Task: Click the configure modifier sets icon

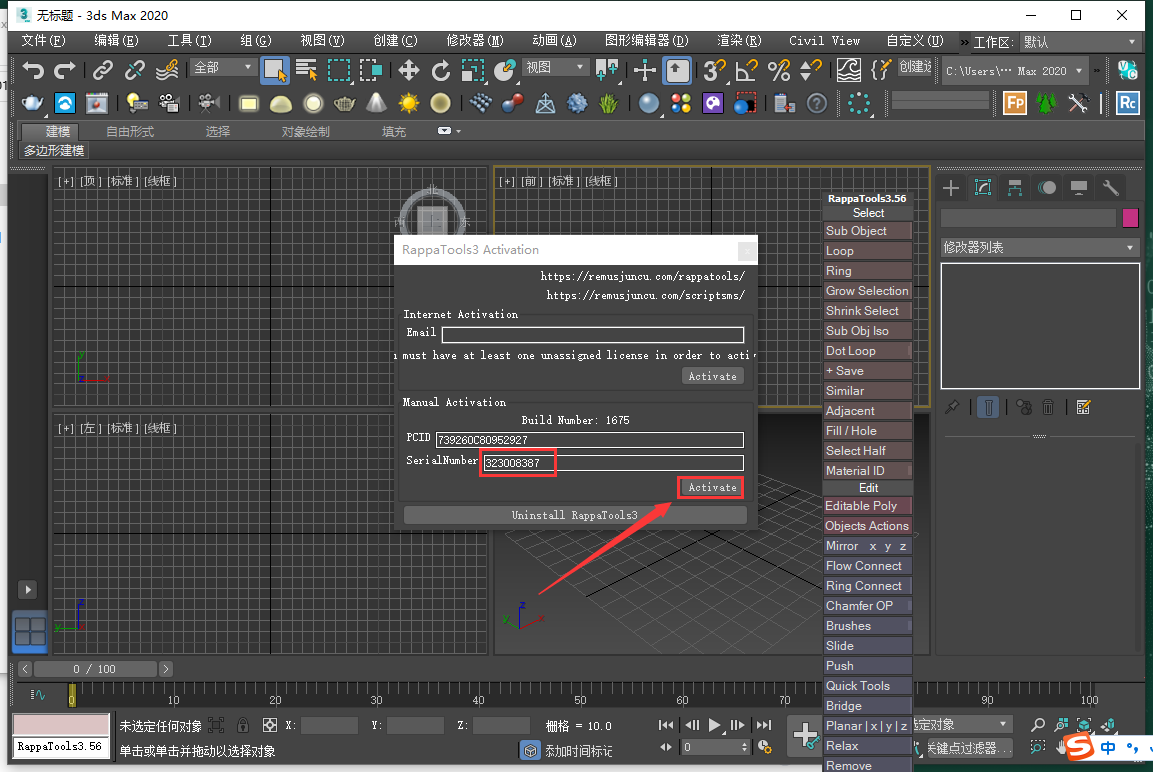Action: click(1083, 407)
